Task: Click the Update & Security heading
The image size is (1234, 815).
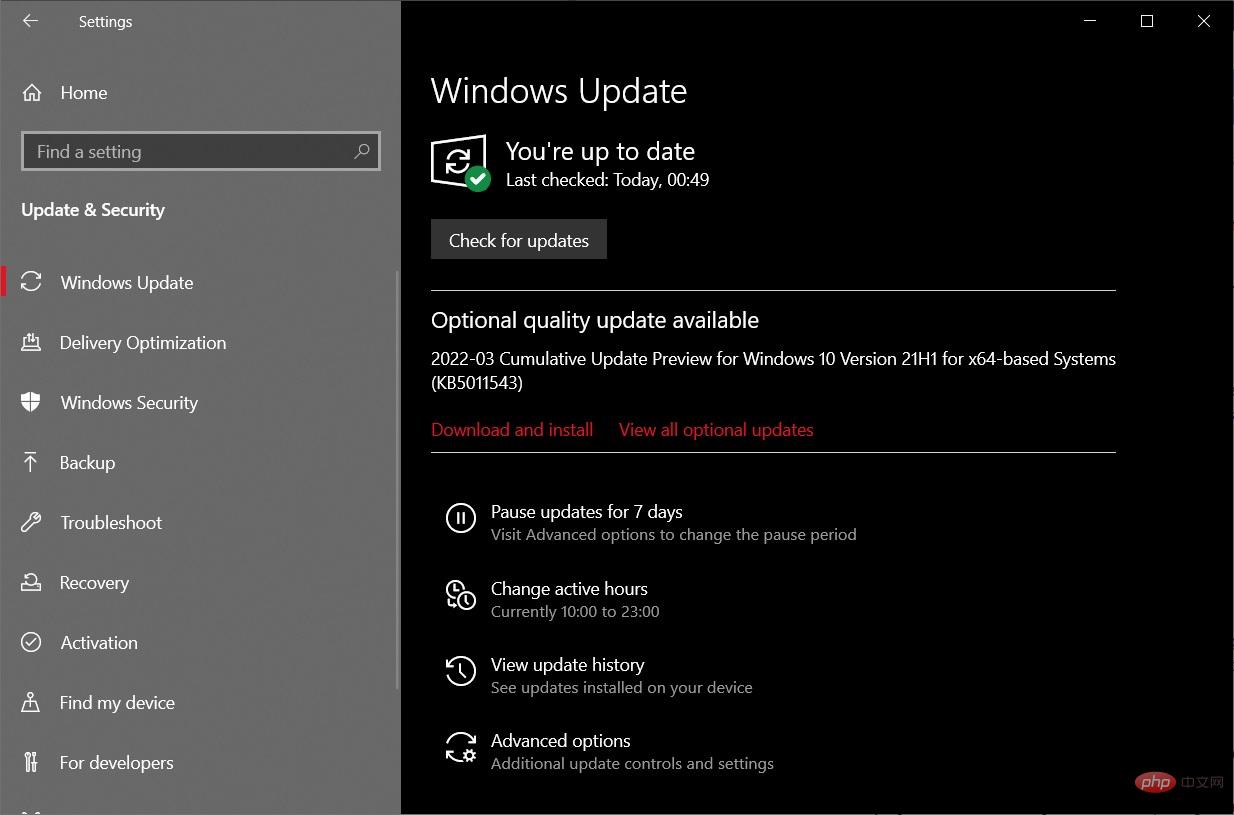Action: coord(93,210)
